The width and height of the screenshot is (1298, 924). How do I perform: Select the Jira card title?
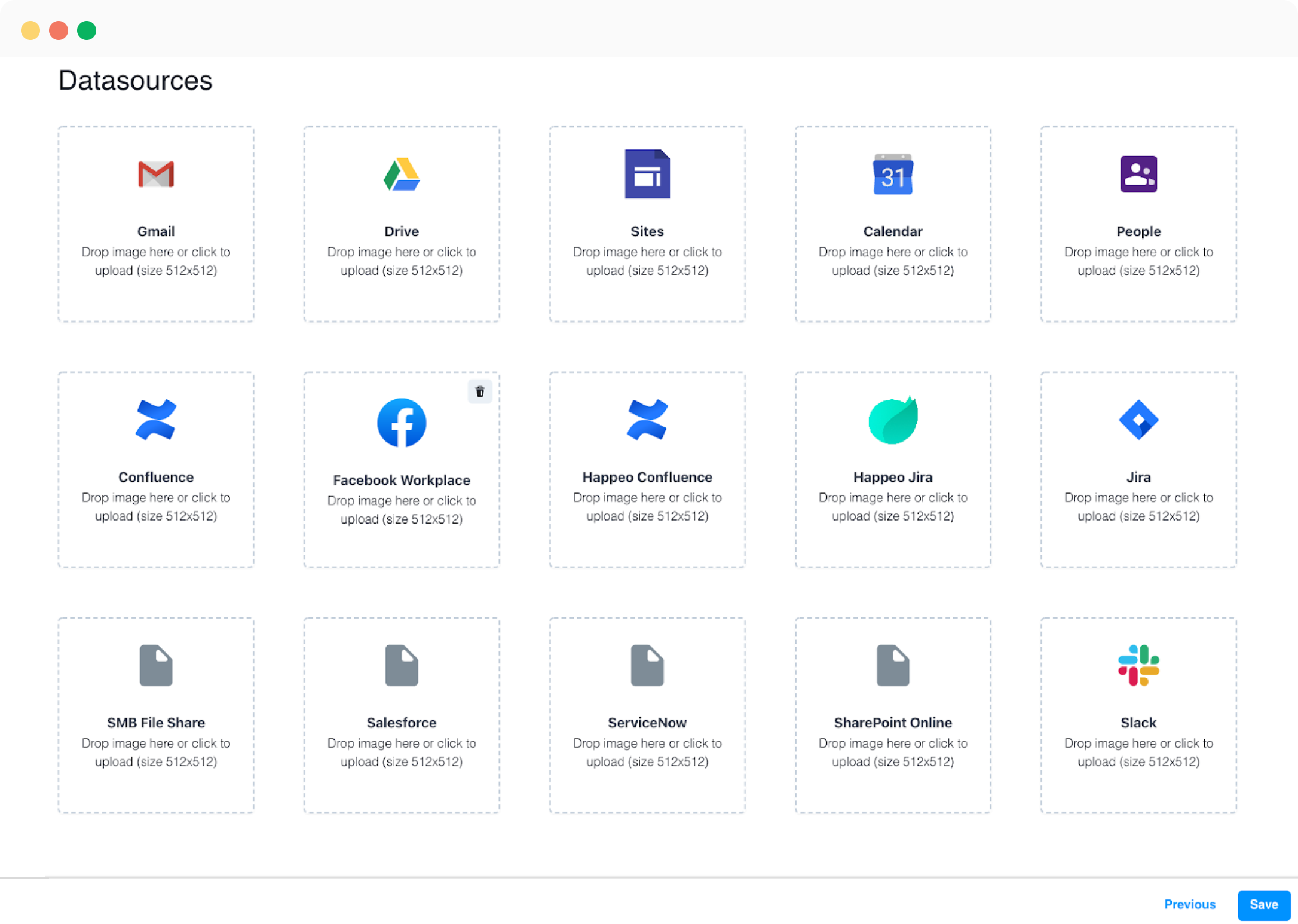(1138, 477)
